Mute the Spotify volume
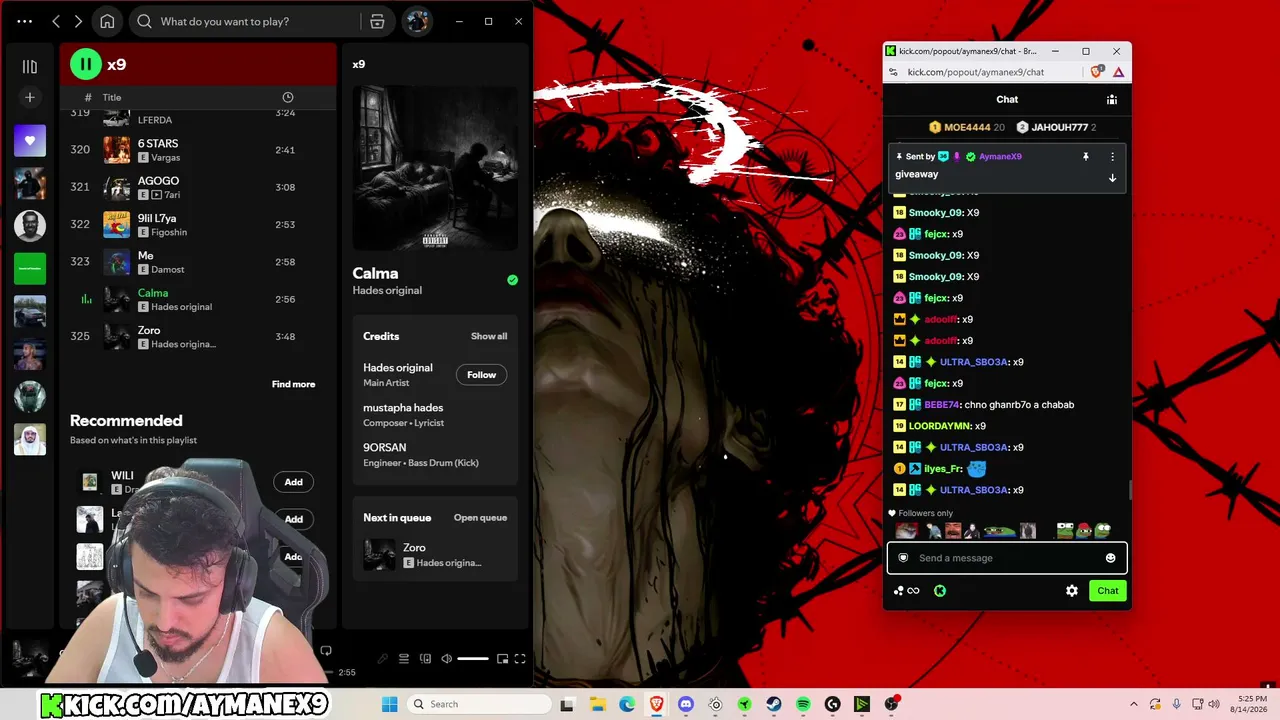This screenshot has width=1280, height=720. [447, 658]
